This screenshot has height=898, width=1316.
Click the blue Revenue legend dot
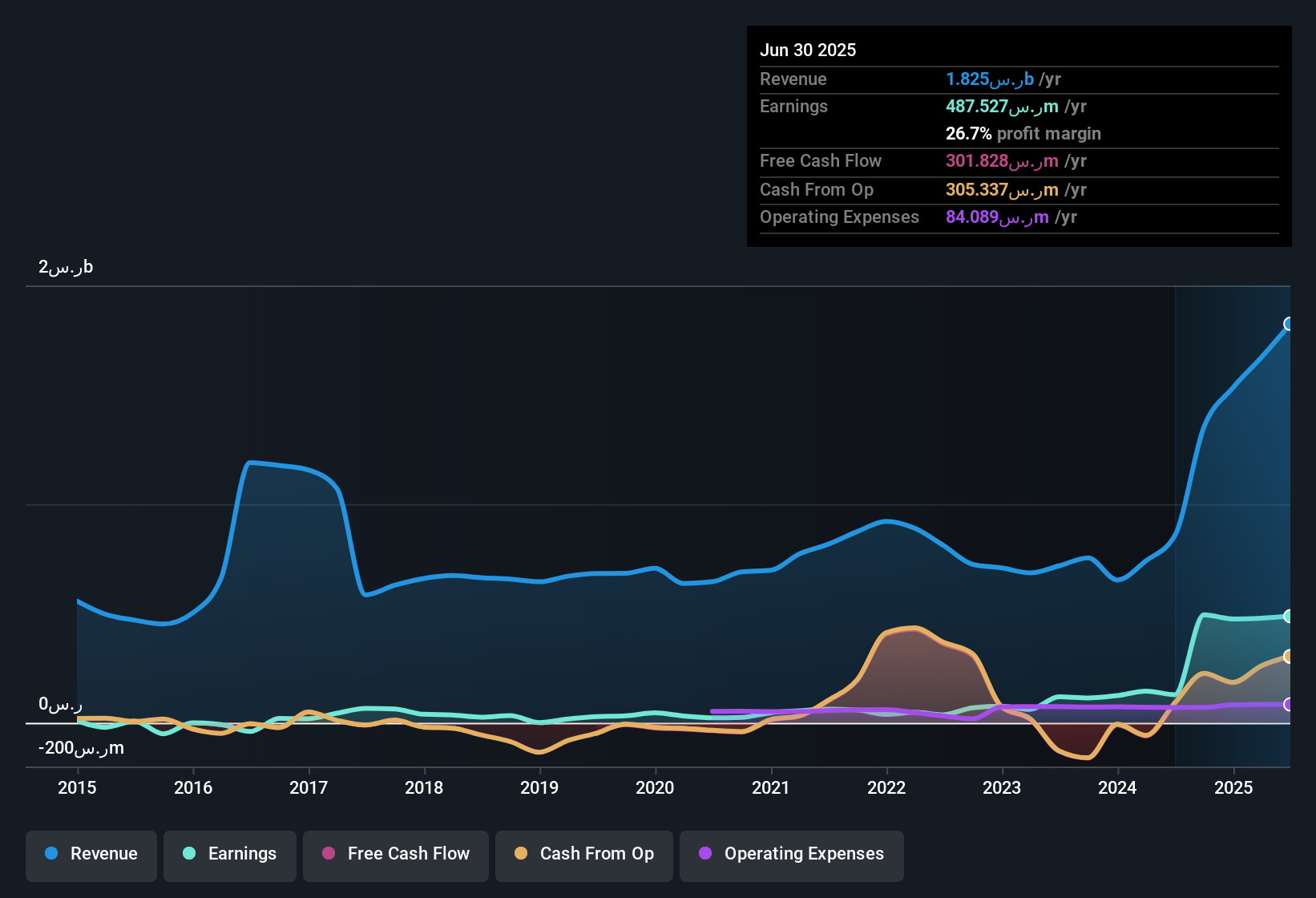tap(50, 855)
